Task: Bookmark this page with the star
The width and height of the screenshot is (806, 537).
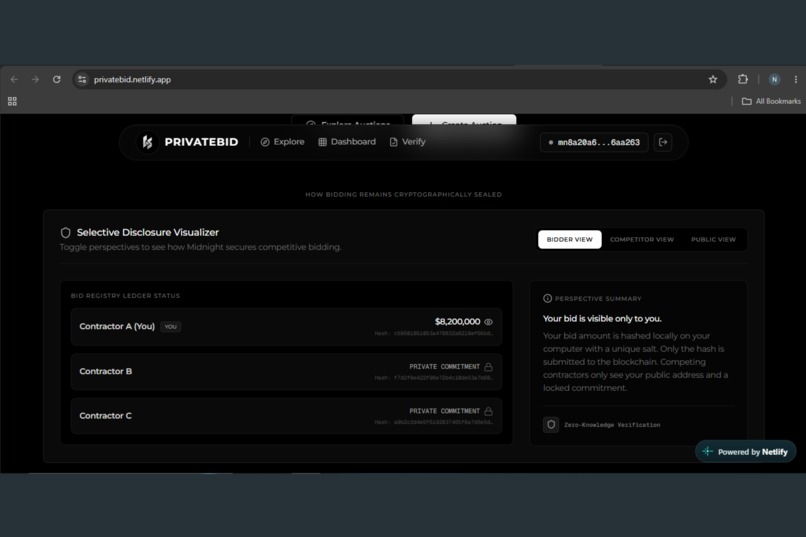Action: point(713,80)
